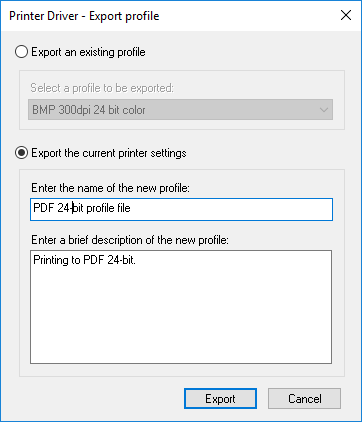Select the Export an existing profile radio button
Viewport: 362px width, 422px height.
pyautogui.click(x=21, y=52)
